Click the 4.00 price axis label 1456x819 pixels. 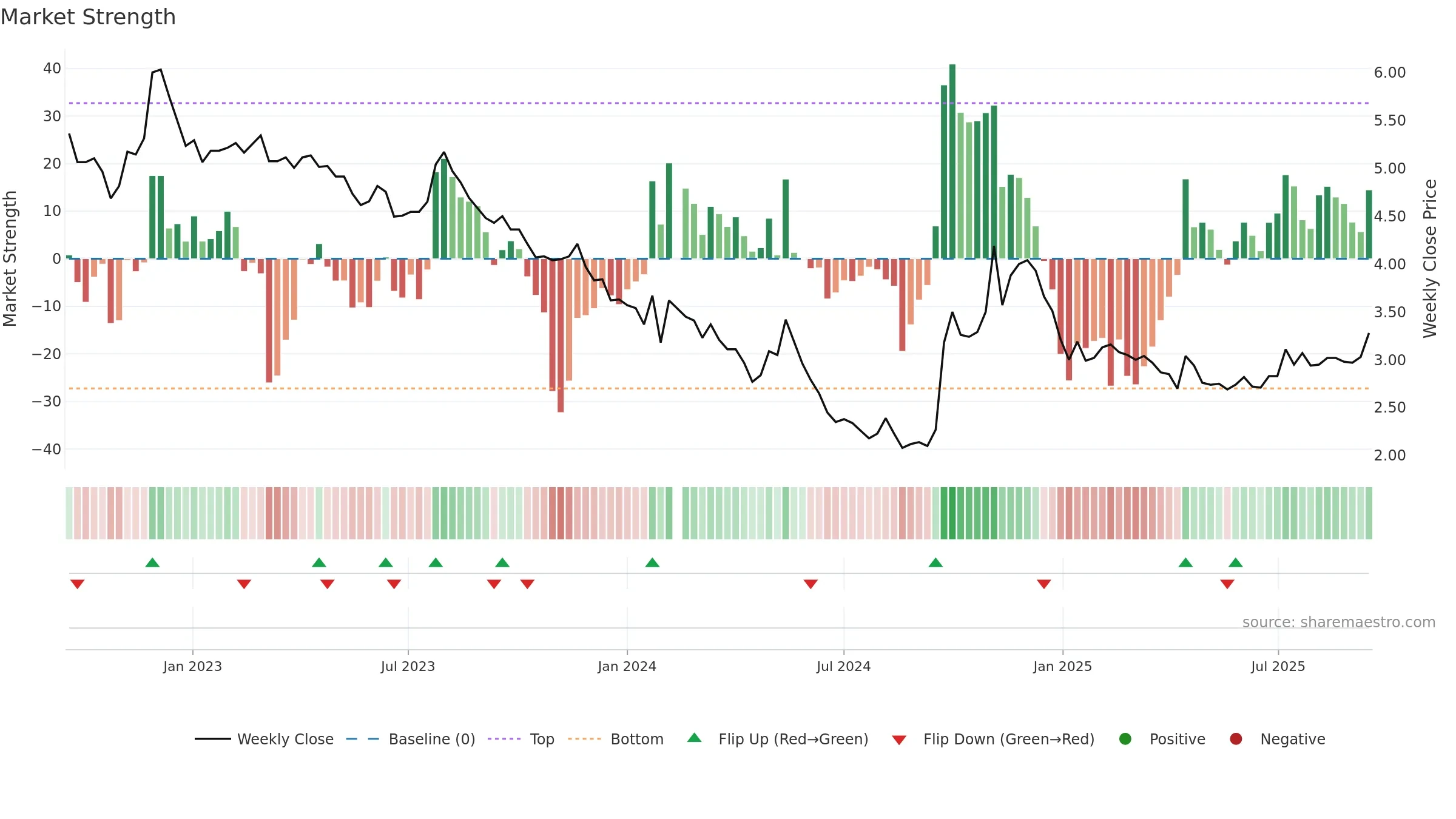coord(1390,264)
